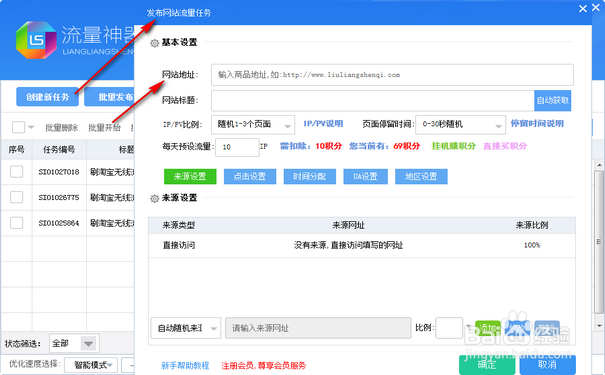Click 序号 column header
605x375 pixels.
[x=16, y=150]
